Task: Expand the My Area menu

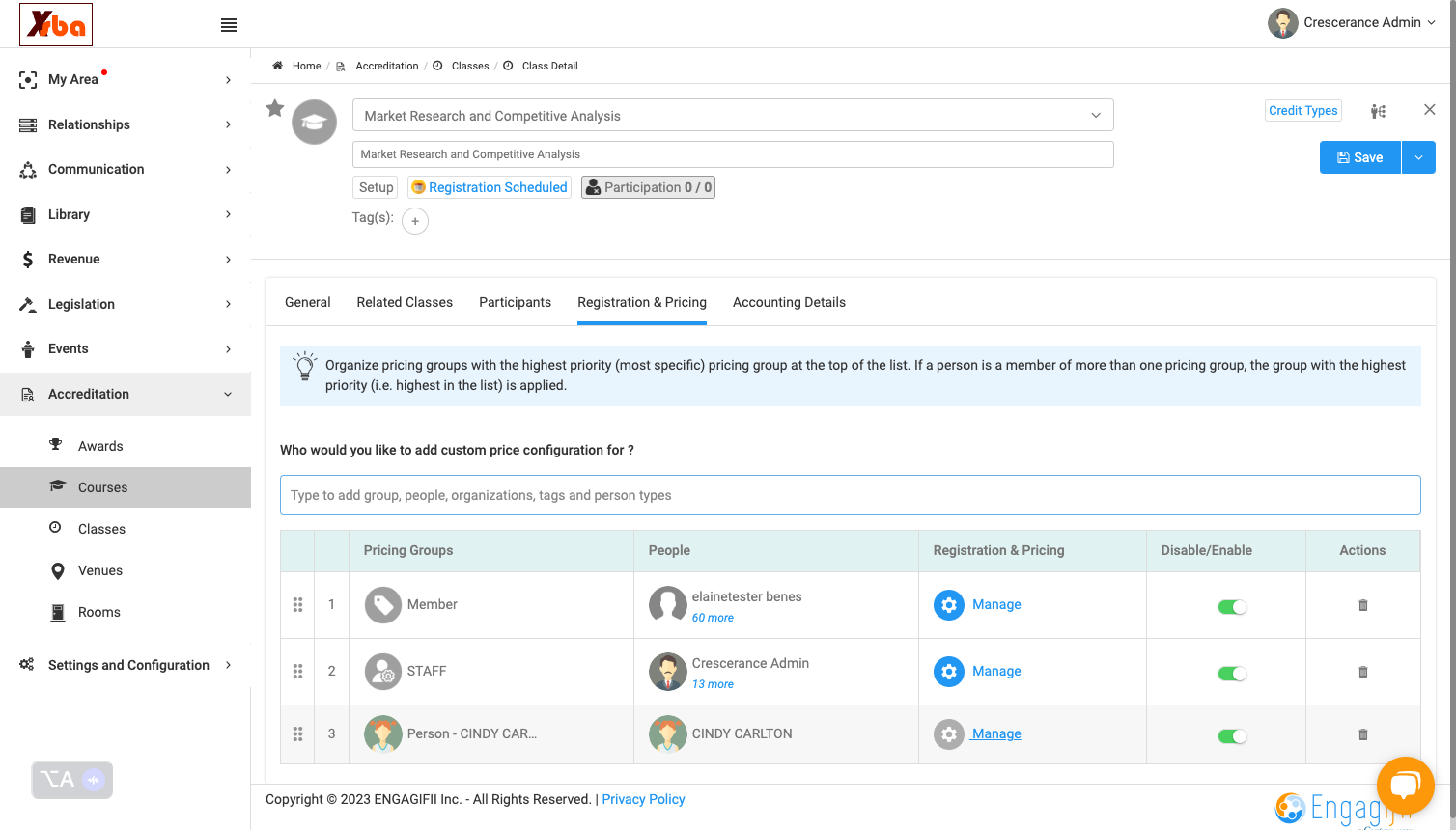Action: pyautogui.click(x=126, y=79)
